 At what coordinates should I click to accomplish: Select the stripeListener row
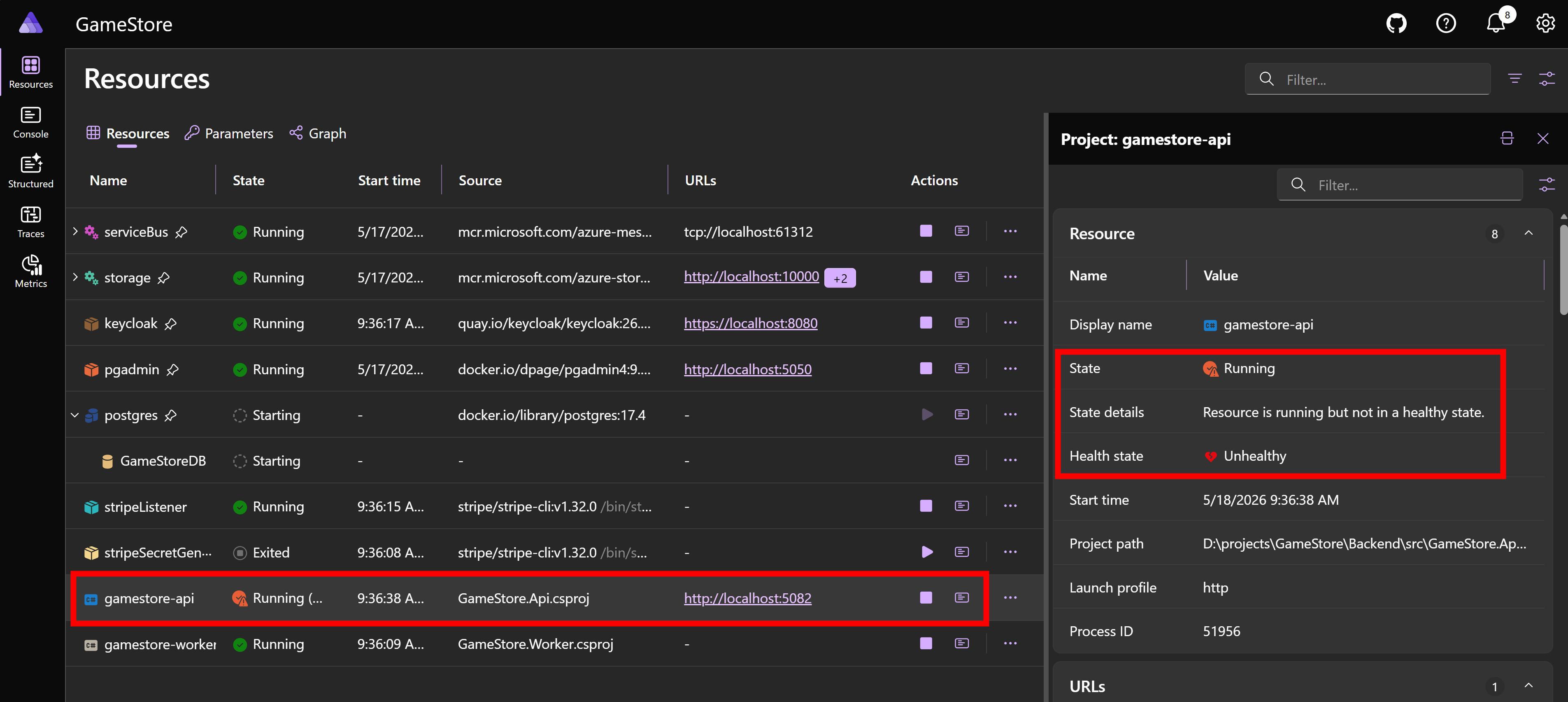(554, 506)
